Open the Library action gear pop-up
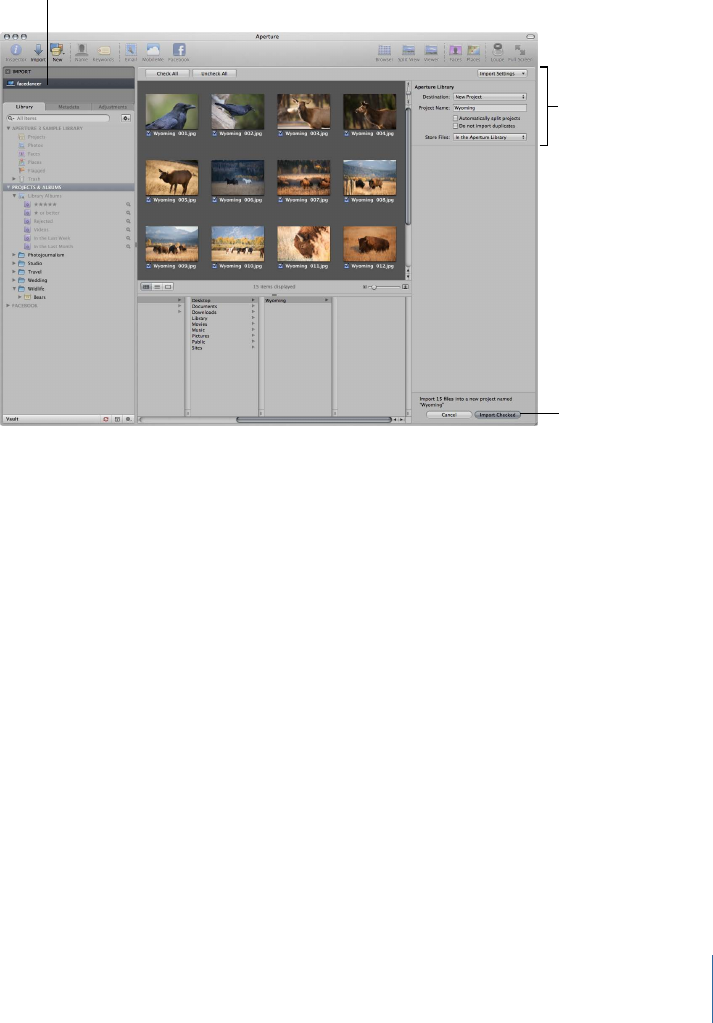 point(126,118)
